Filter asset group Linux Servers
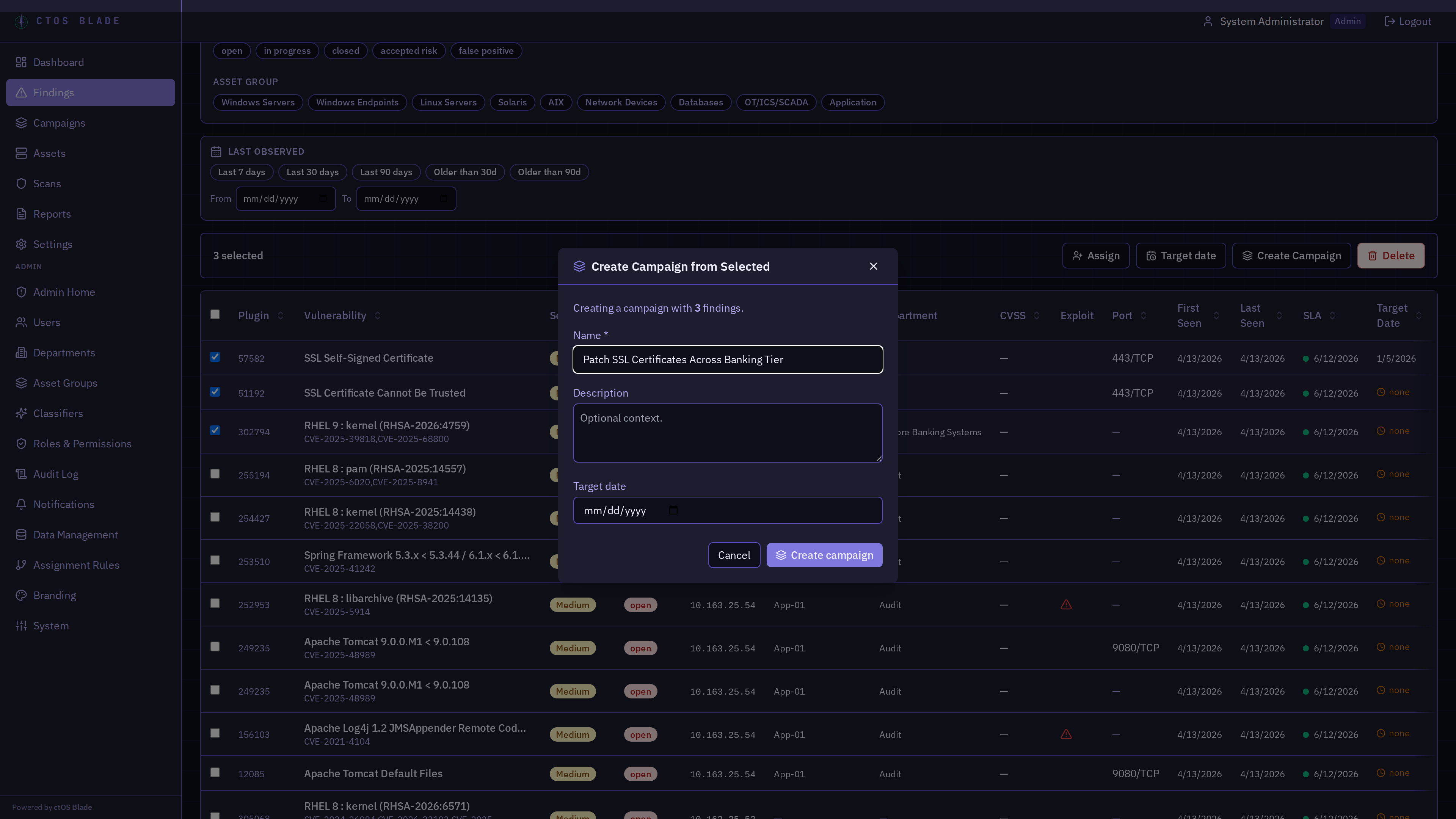1456x819 pixels. tap(448, 102)
